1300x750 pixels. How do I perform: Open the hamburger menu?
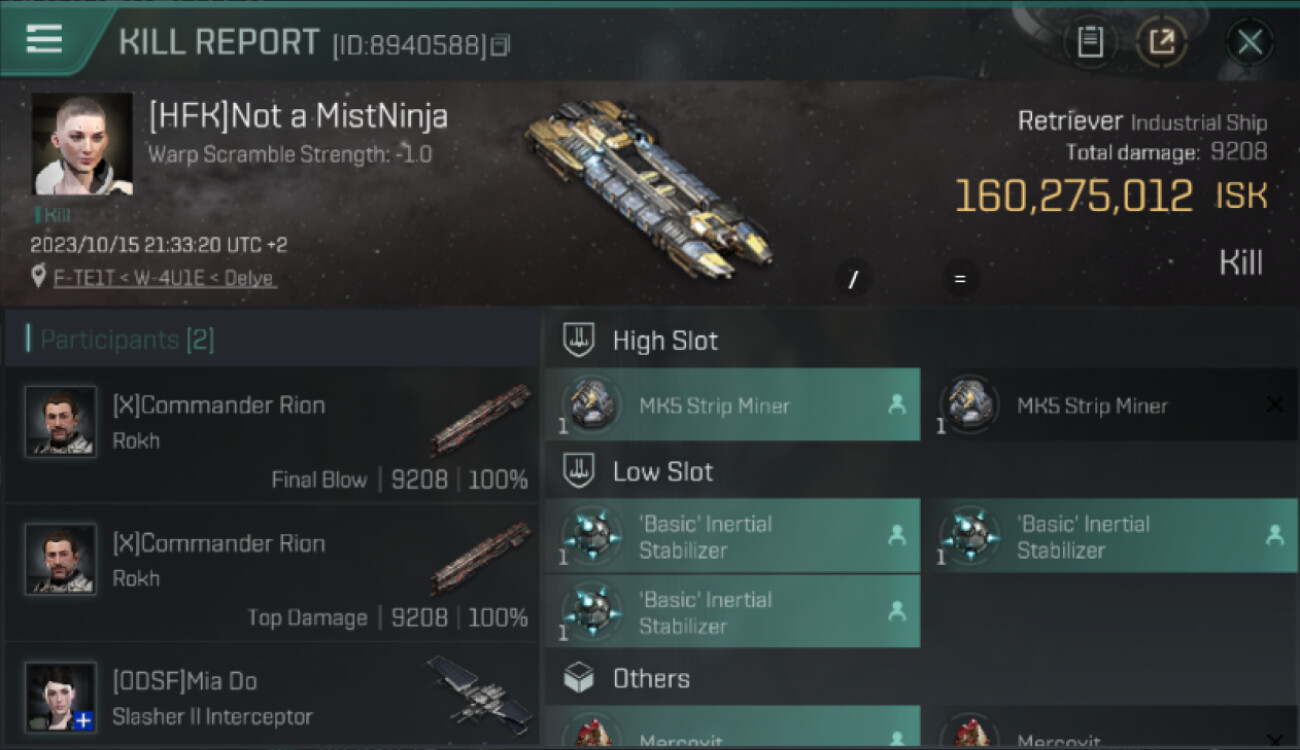tap(44, 40)
